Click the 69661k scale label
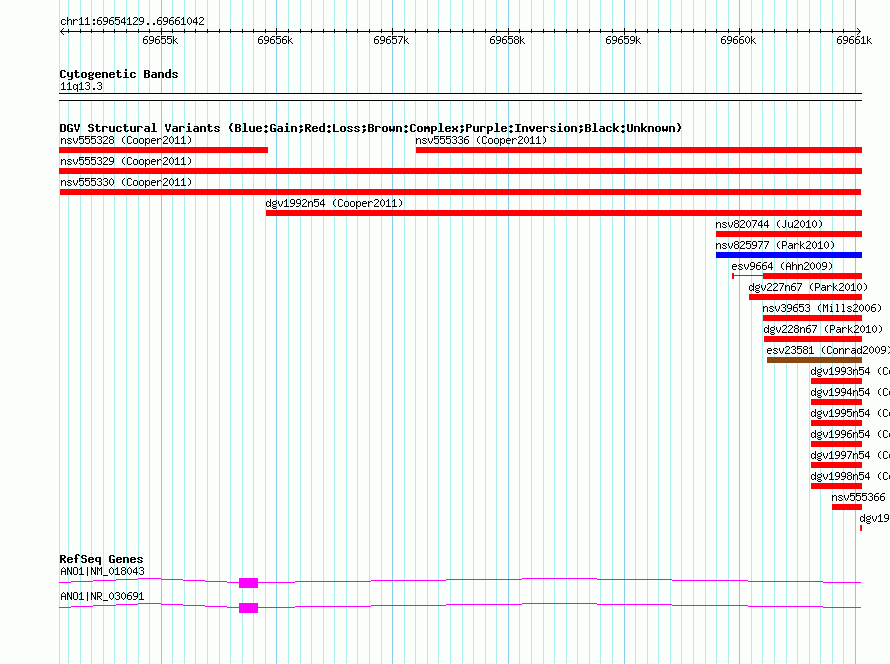Image resolution: width=890 pixels, height=664 pixels. [x=854, y=40]
